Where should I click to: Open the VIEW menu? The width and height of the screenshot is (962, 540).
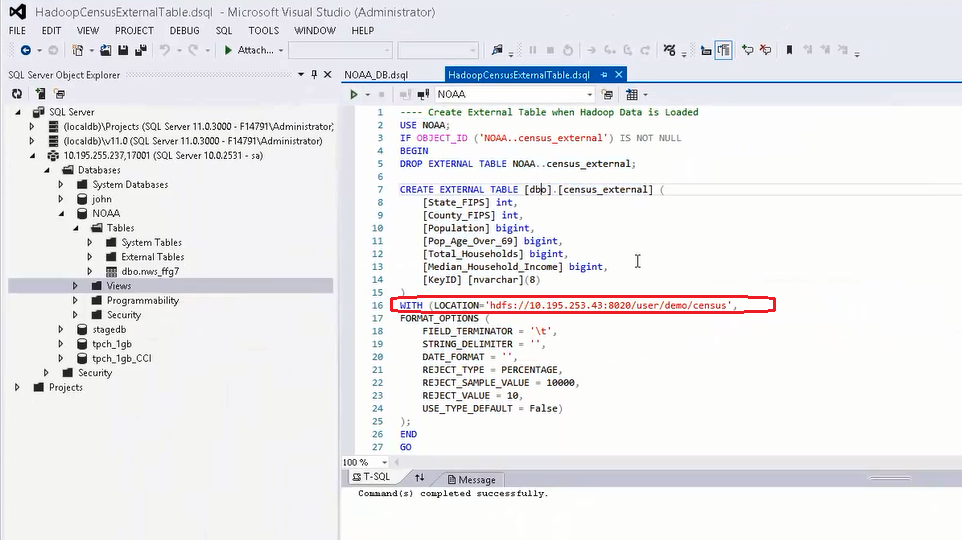(88, 31)
